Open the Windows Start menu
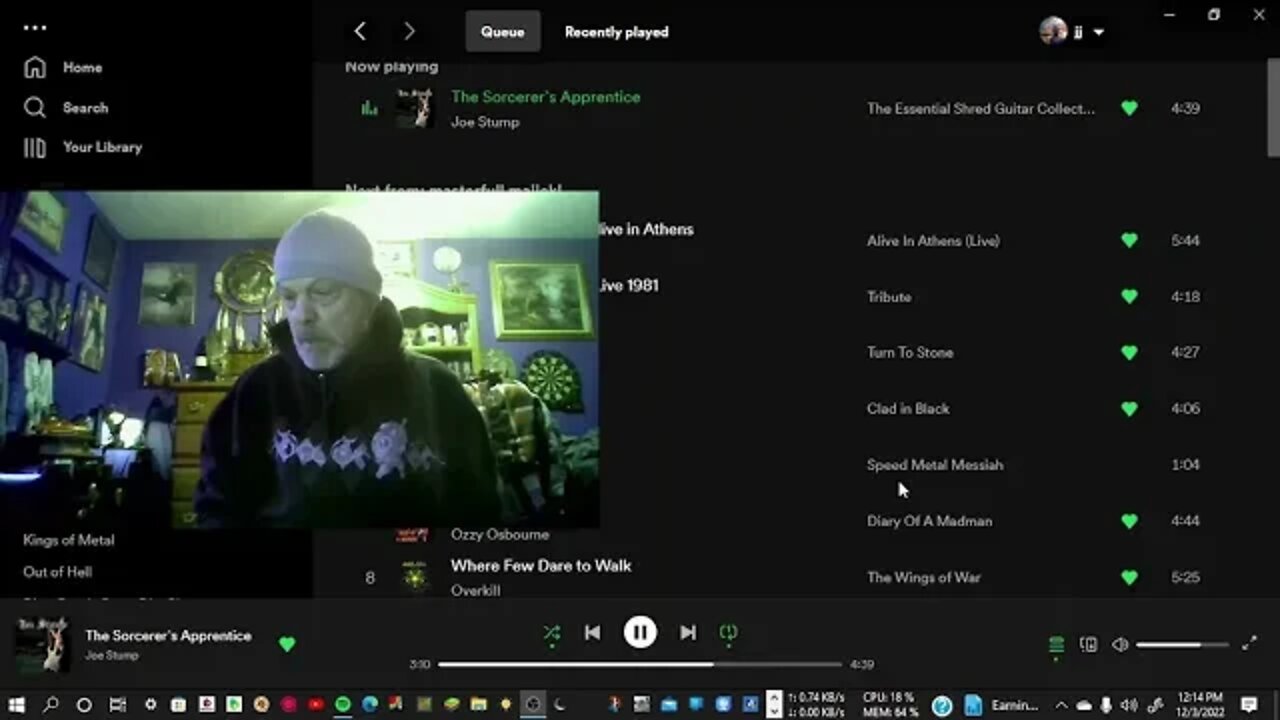This screenshot has width=1280, height=720. pyautogui.click(x=17, y=705)
